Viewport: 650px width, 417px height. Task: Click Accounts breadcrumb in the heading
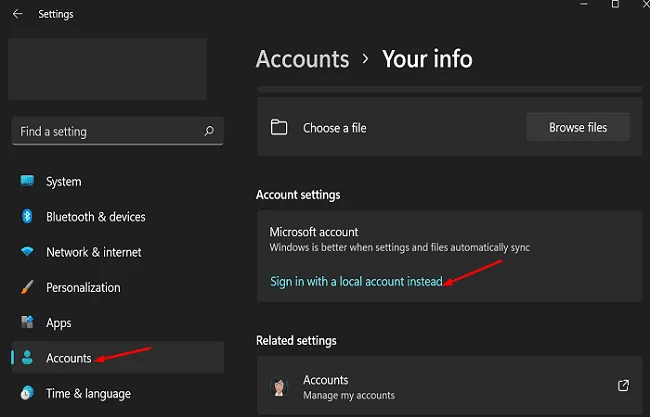click(302, 59)
